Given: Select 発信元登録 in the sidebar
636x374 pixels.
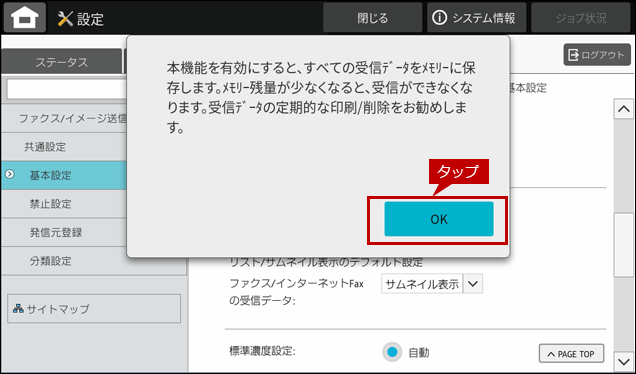Looking at the screenshot, I should coord(64,232).
